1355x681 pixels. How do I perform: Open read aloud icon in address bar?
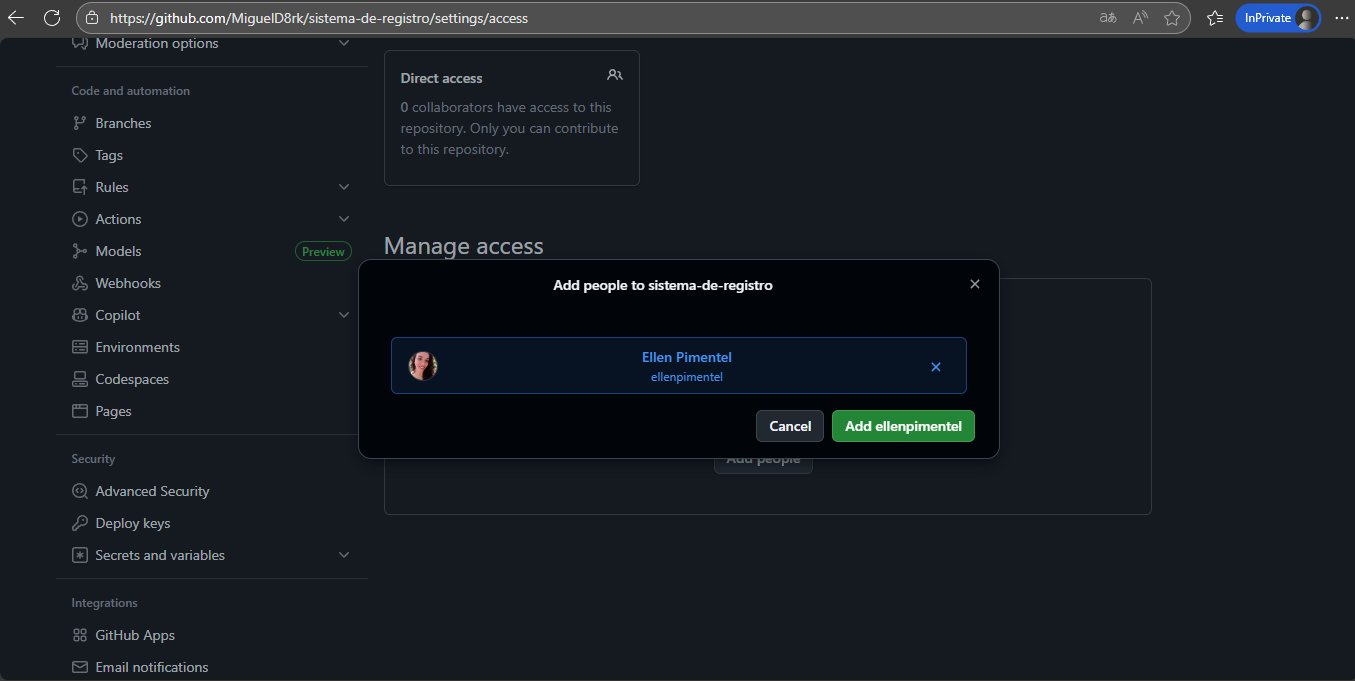(x=1140, y=18)
